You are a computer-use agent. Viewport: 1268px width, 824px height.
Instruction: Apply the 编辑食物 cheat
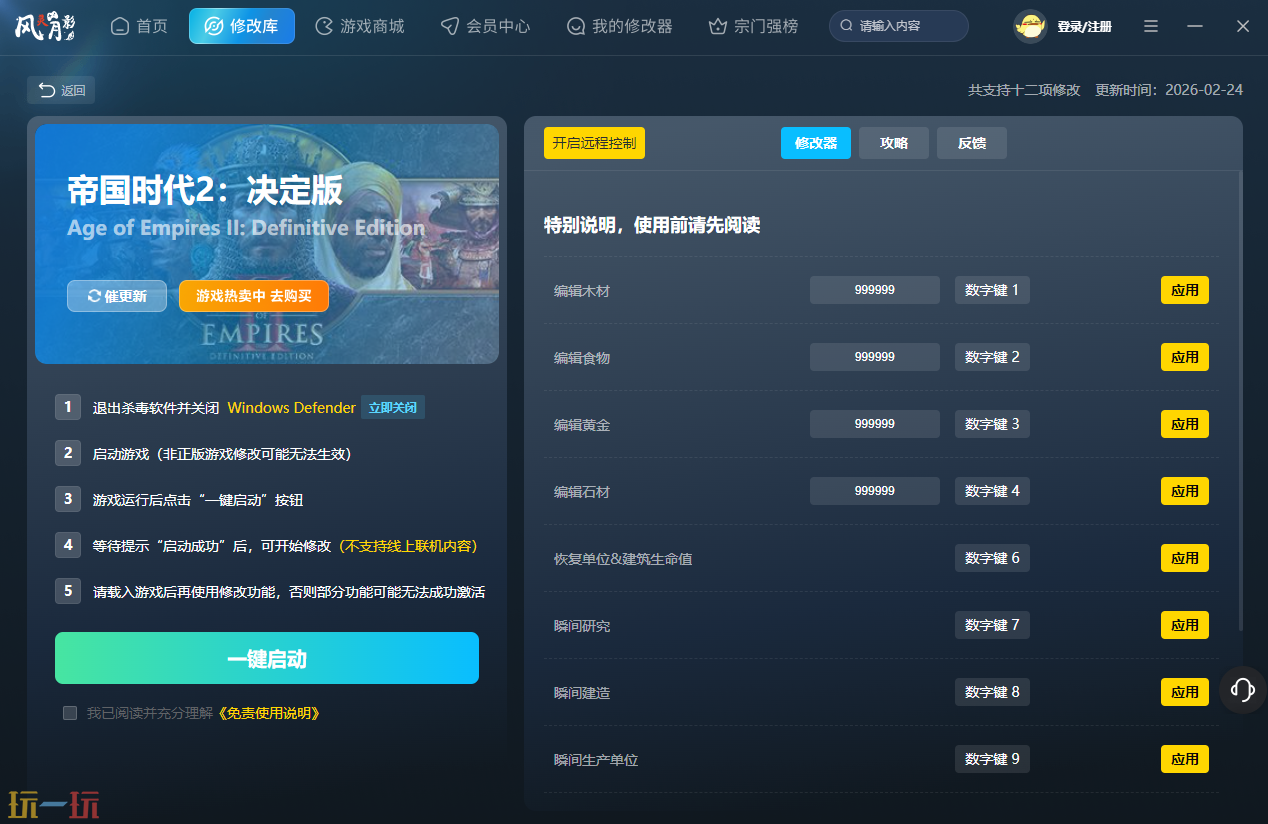click(x=1185, y=357)
